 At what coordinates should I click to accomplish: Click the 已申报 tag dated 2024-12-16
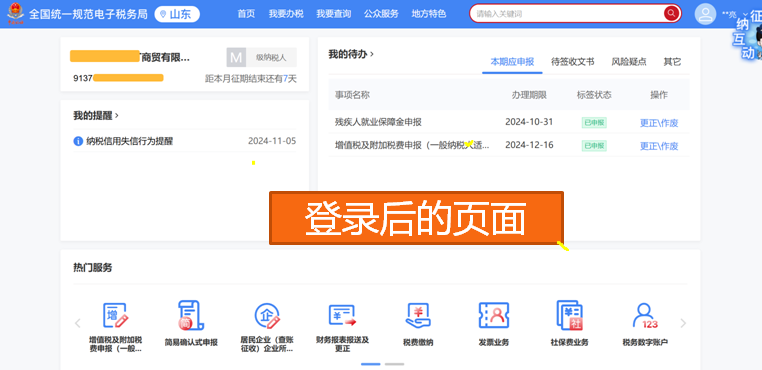coord(594,145)
